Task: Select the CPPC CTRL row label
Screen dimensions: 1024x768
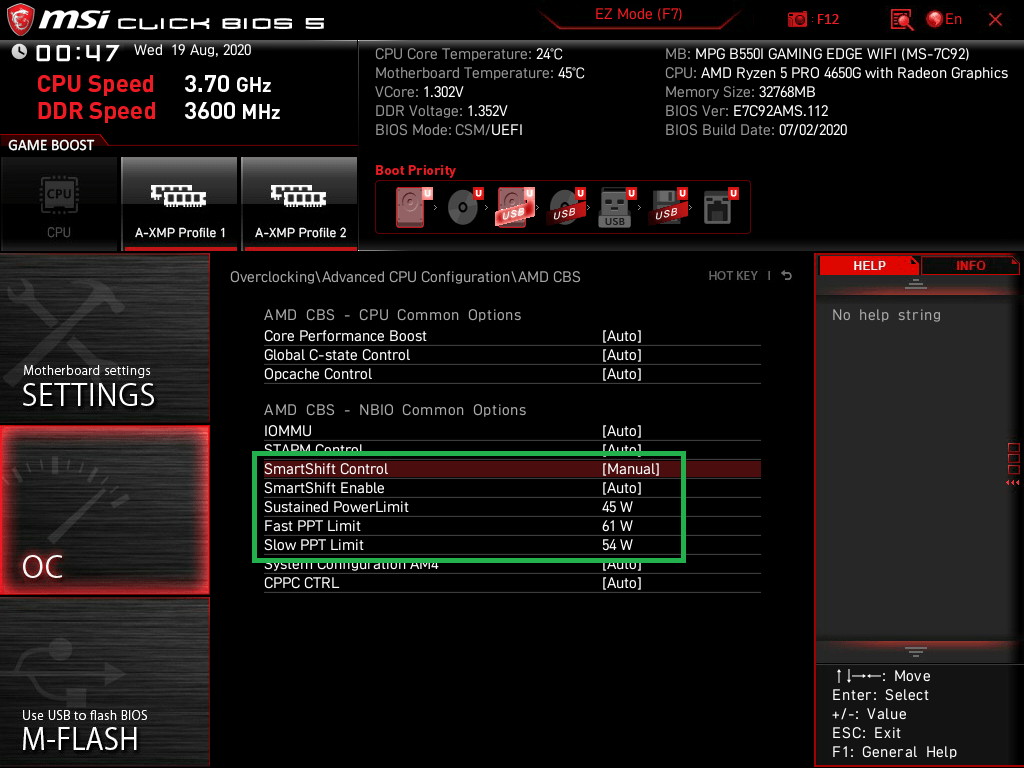Action: 302,583
